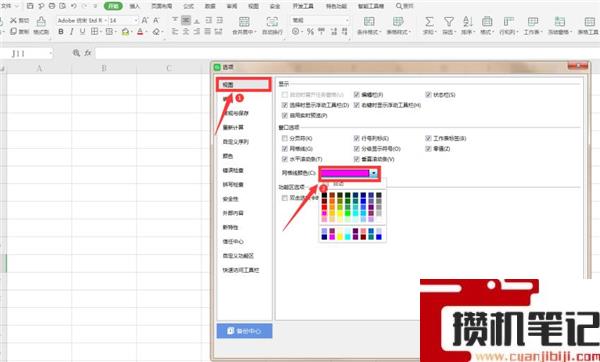Click the Sort A-Z icon
The width and height of the screenshot is (600, 362).
pyautogui.click(x=467, y=21)
